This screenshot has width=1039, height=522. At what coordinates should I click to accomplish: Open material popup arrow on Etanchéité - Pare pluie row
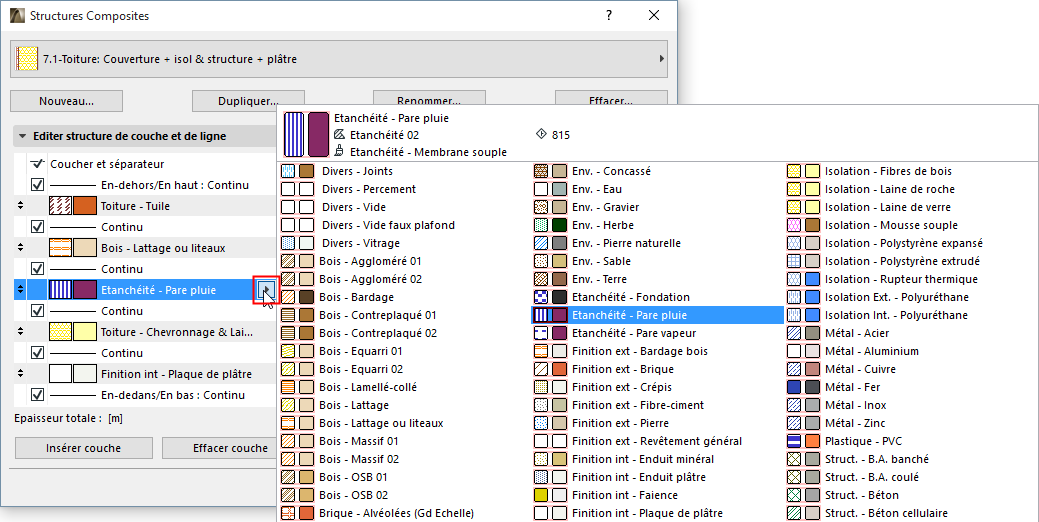266,290
